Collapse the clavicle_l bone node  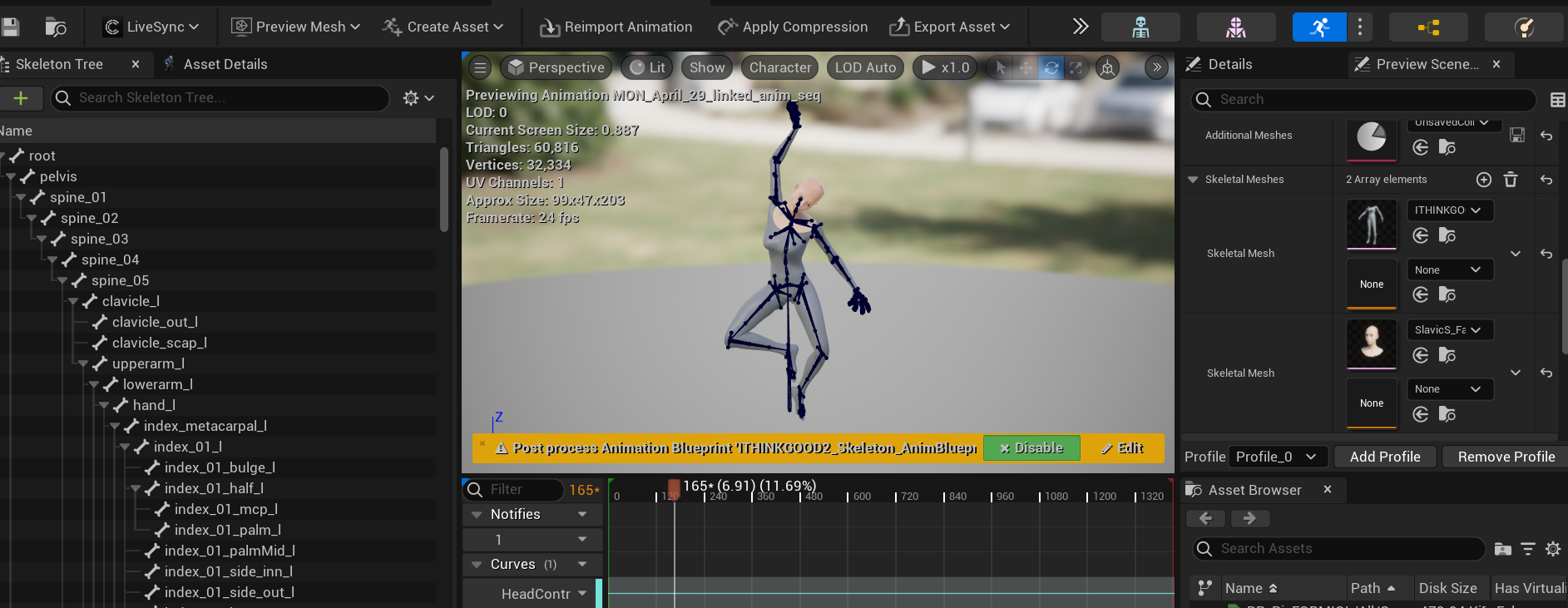(73, 301)
